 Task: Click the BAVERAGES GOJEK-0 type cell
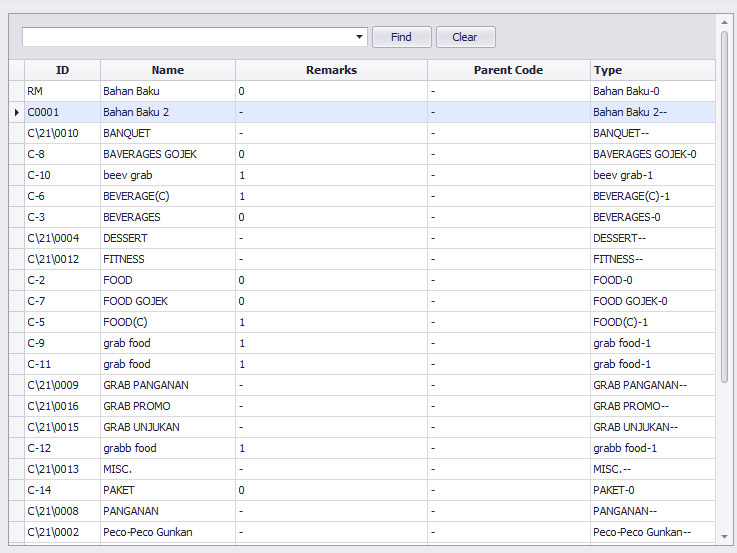coord(653,154)
